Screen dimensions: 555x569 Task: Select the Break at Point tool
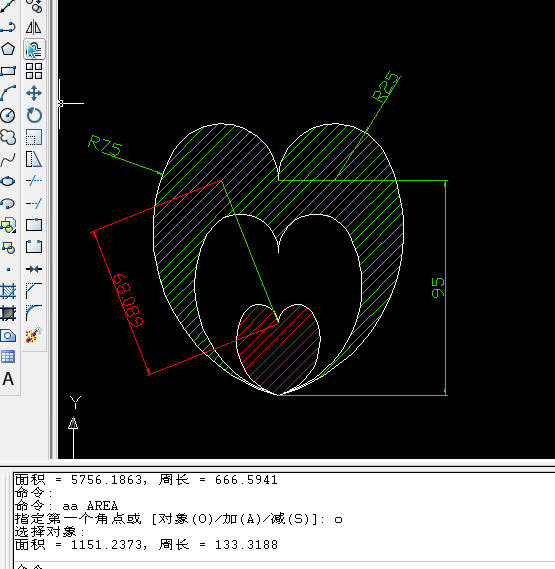click(x=34, y=225)
